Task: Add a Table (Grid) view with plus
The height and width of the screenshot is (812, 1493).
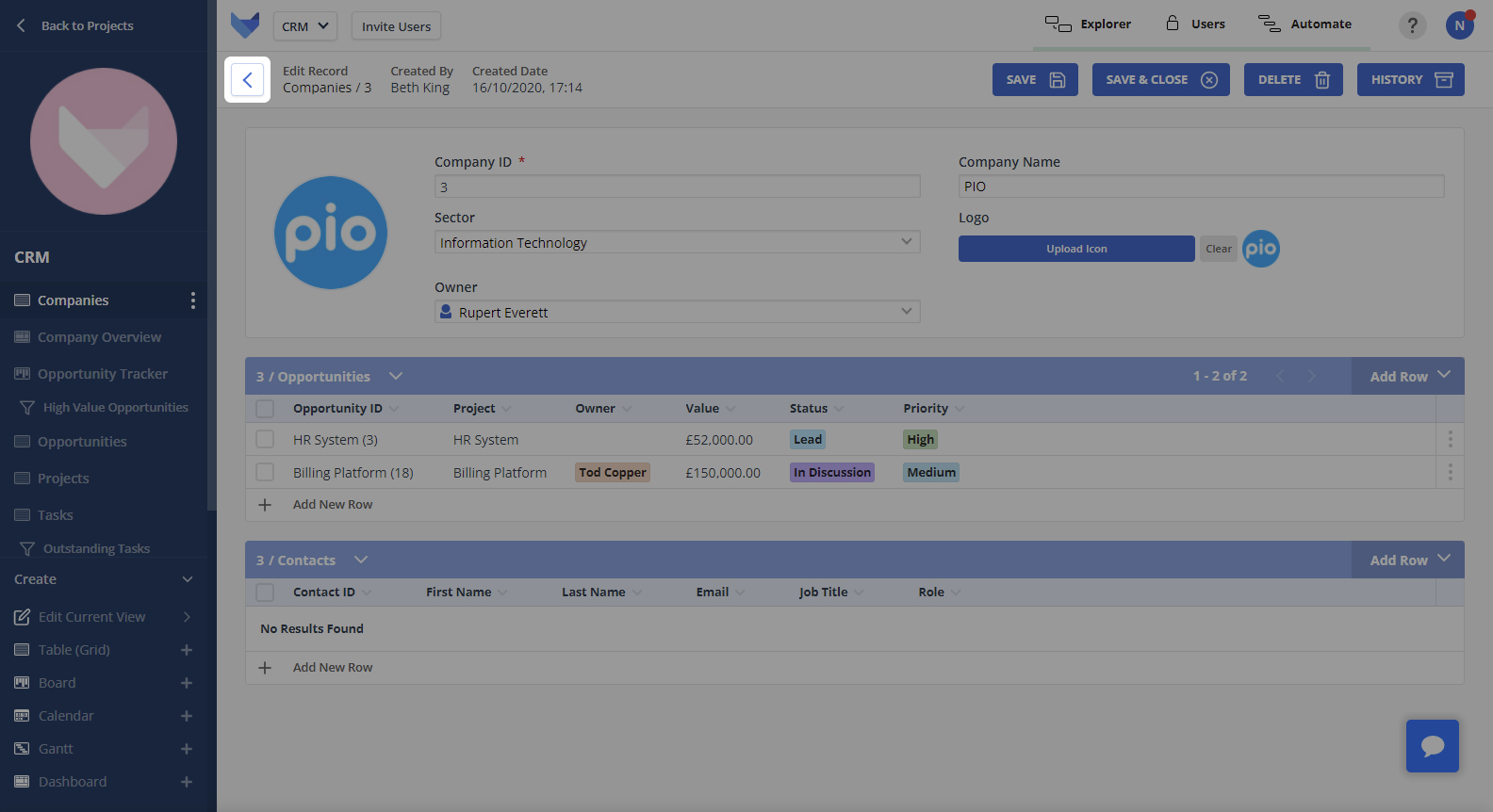Action: pos(187,650)
